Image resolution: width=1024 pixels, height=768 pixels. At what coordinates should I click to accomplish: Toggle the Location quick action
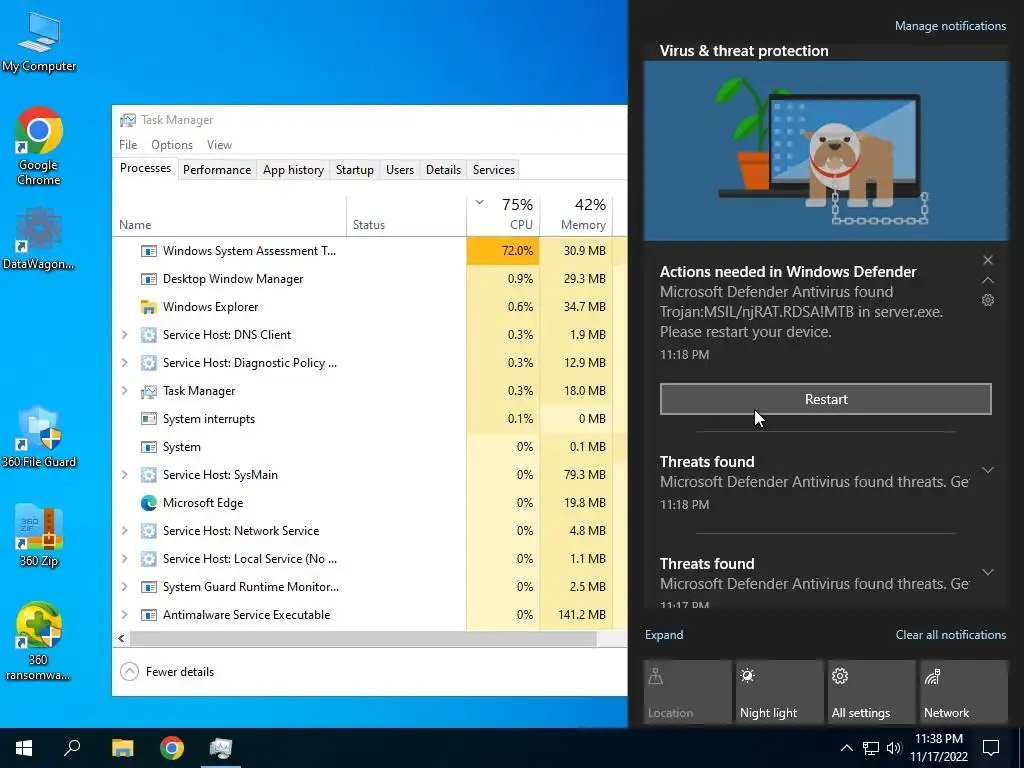[687, 692]
